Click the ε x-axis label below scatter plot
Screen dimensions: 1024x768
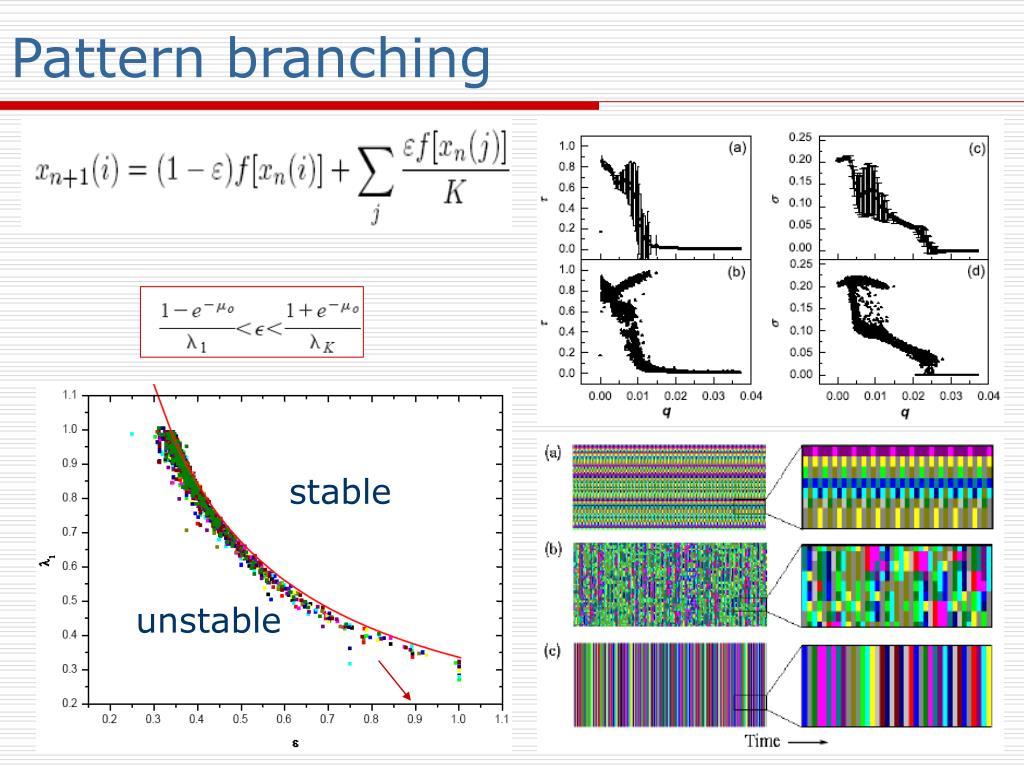click(x=296, y=743)
